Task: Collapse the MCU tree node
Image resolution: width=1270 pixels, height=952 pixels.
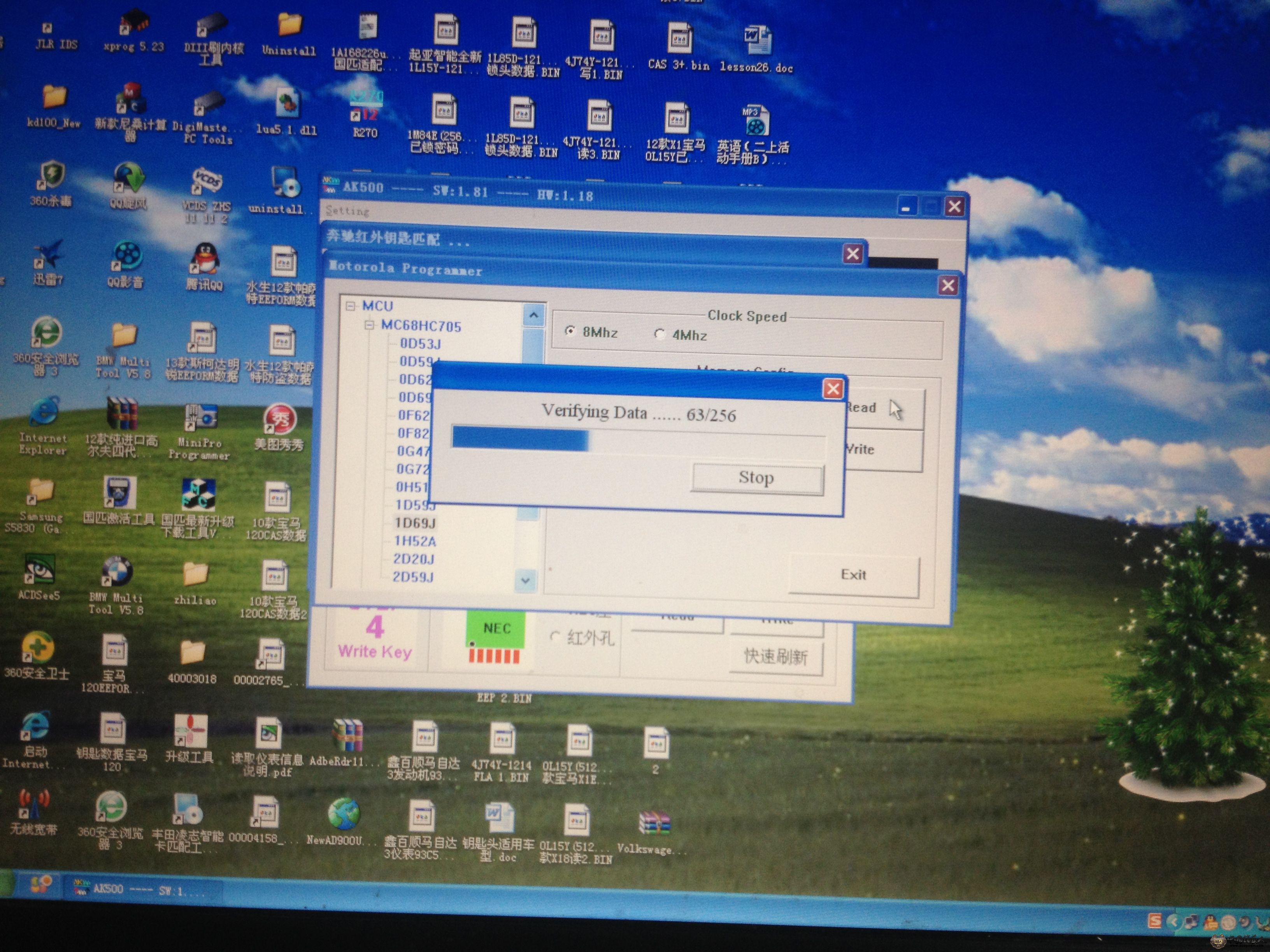Action: tap(350, 306)
